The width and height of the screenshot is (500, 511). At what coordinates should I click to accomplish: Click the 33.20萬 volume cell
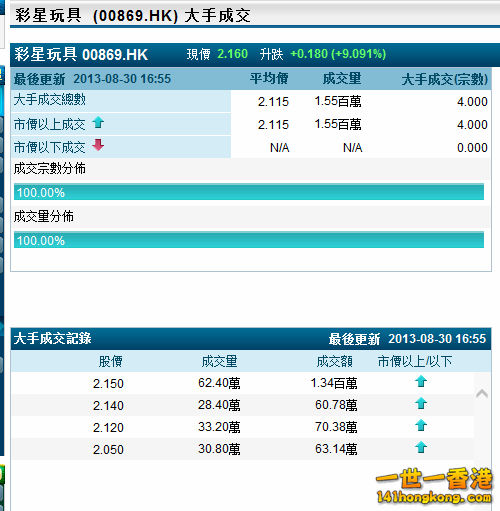(x=219, y=427)
